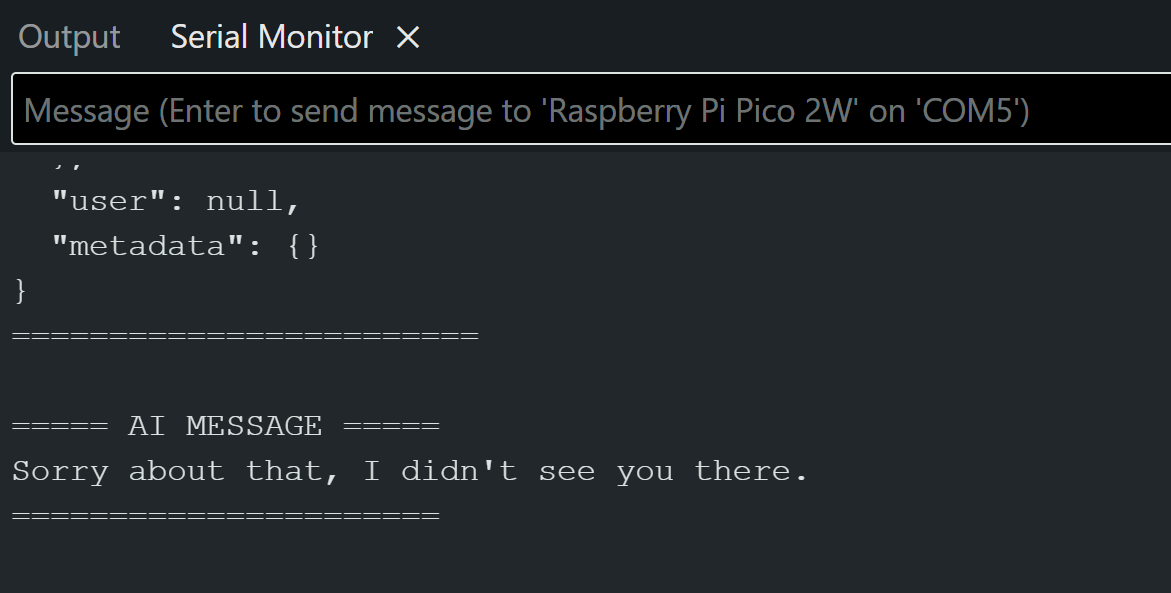Click the empty braces after "metadata"
Image resolution: width=1171 pixels, height=593 pixels.
(303, 246)
